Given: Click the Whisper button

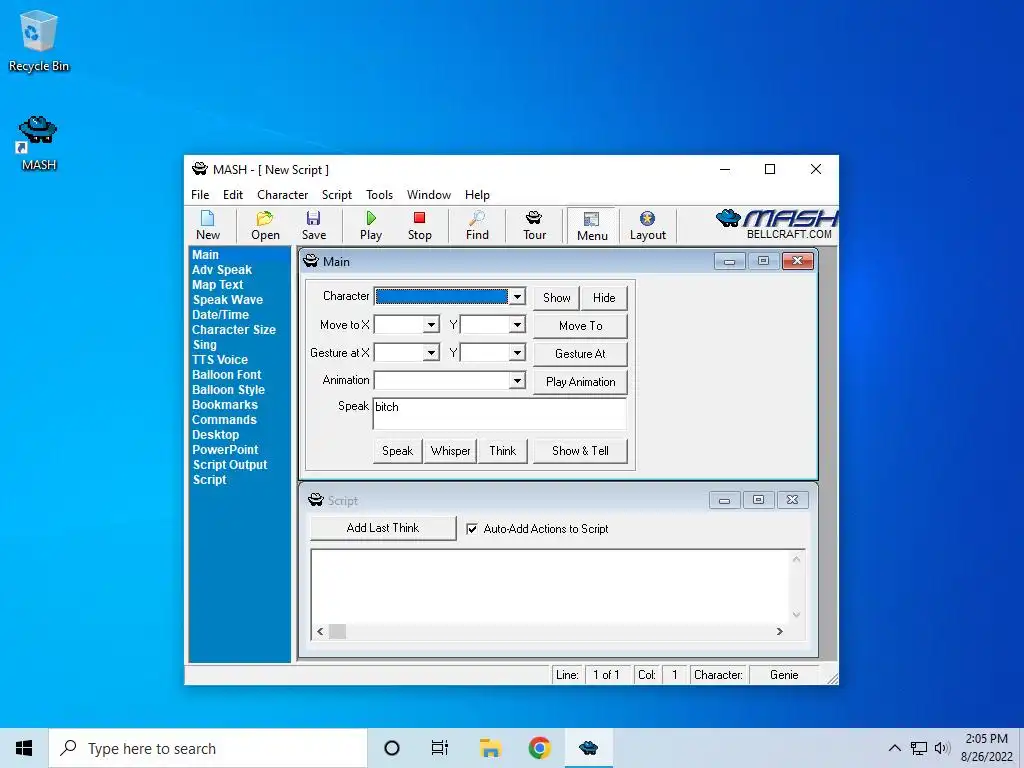Looking at the screenshot, I should pyautogui.click(x=450, y=451).
